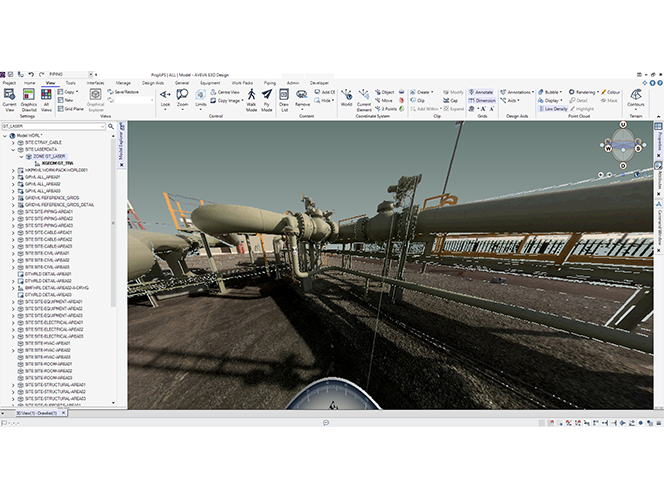Click the Grid Plane button
The height and width of the screenshot is (498, 664).
[x=68, y=109]
